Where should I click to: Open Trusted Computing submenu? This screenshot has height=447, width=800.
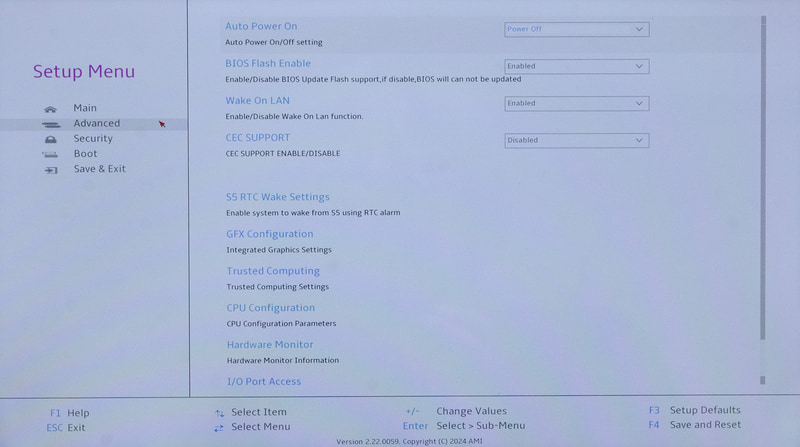click(x=273, y=271)
